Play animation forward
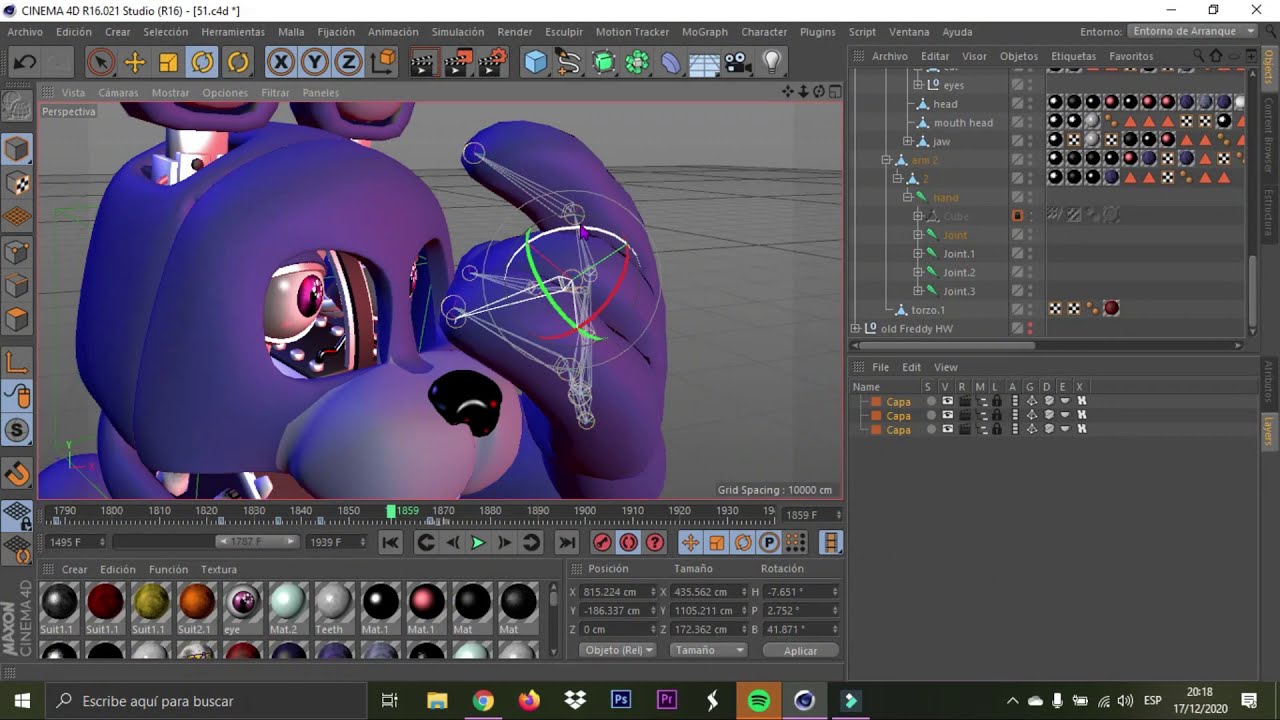Screen dimensions: 1280x720 pos(478,543)
